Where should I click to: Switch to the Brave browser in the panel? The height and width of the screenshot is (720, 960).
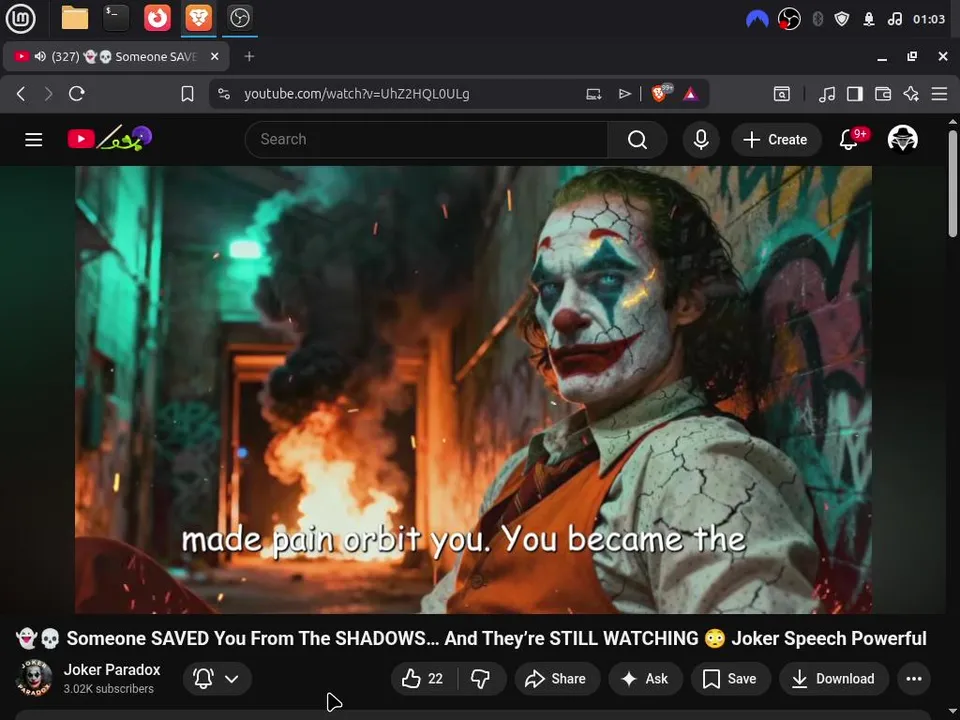click(x=198, y=18)
